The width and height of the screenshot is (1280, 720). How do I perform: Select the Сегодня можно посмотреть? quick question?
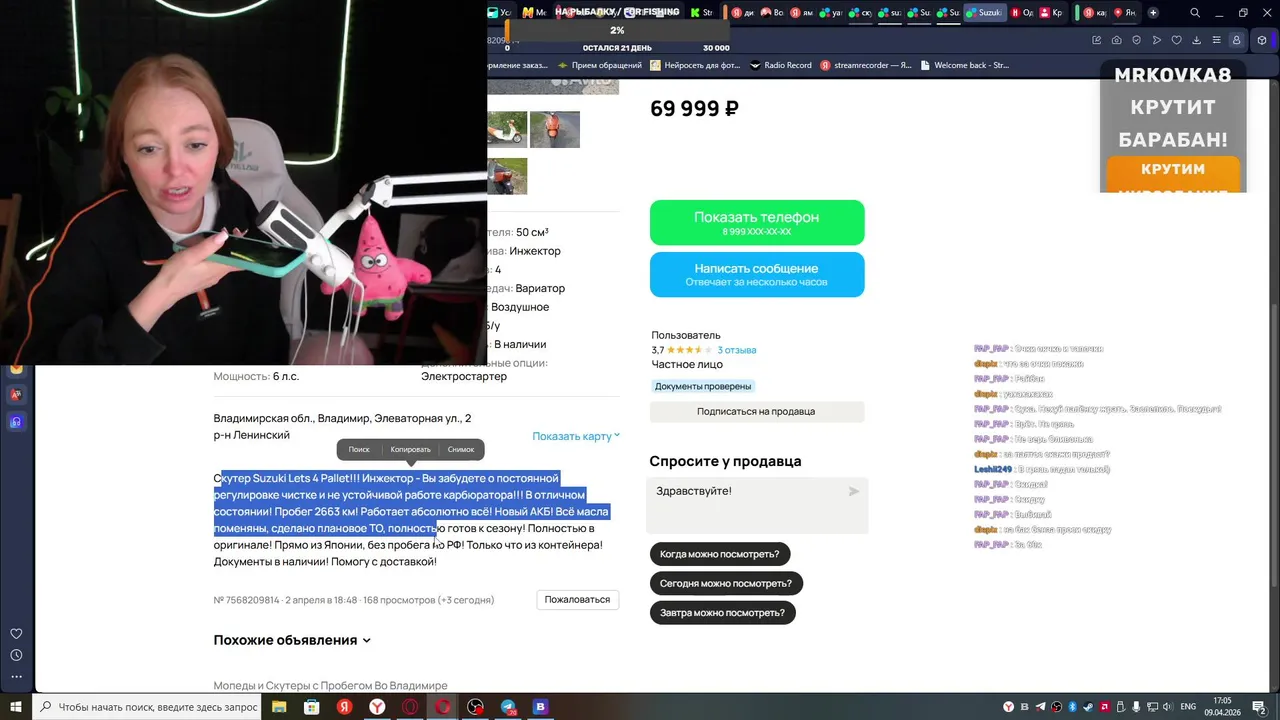coord(725,583)
